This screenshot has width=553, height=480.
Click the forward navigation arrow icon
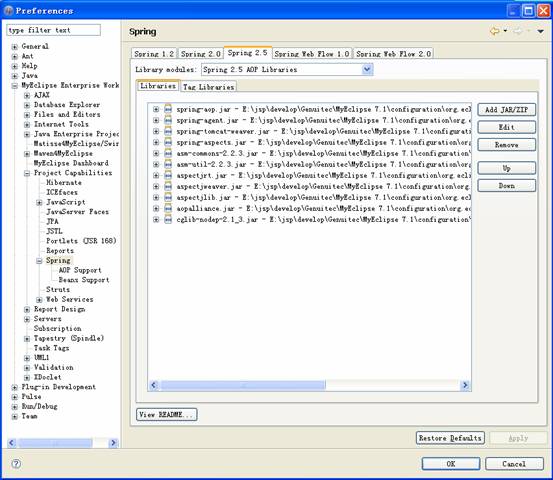point(518,31)
